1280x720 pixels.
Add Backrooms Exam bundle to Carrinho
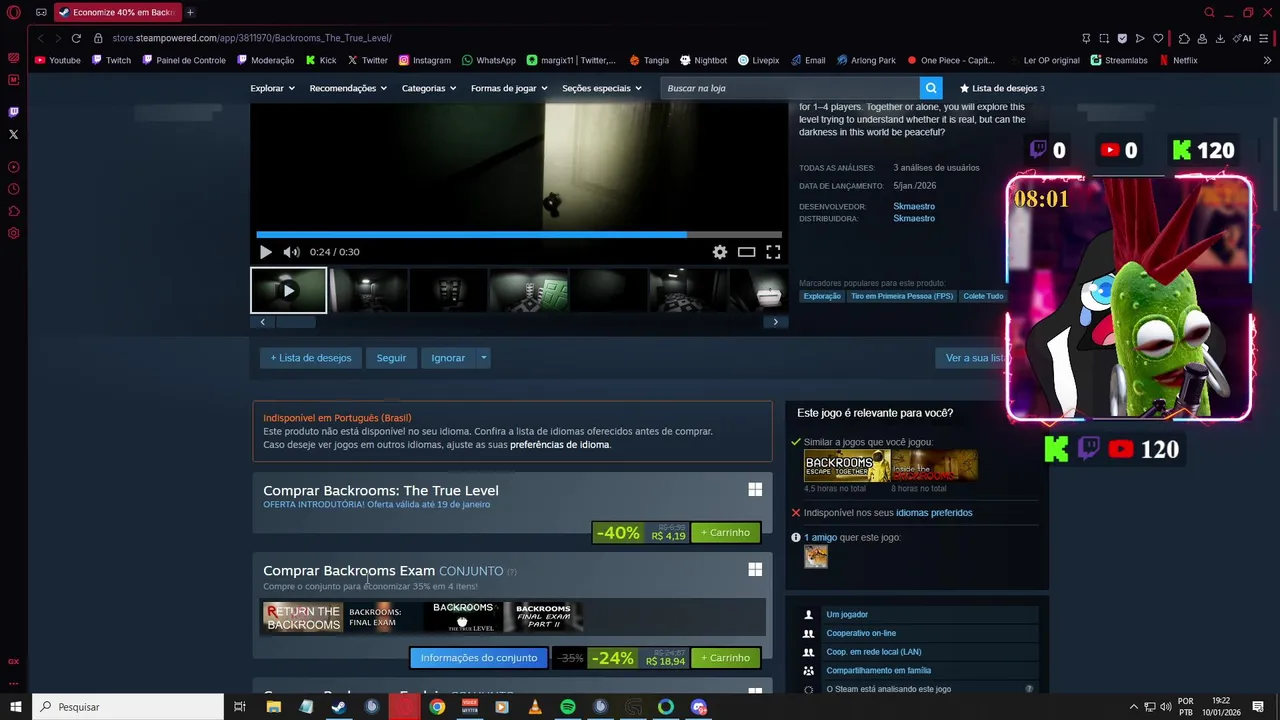[725, 658]
